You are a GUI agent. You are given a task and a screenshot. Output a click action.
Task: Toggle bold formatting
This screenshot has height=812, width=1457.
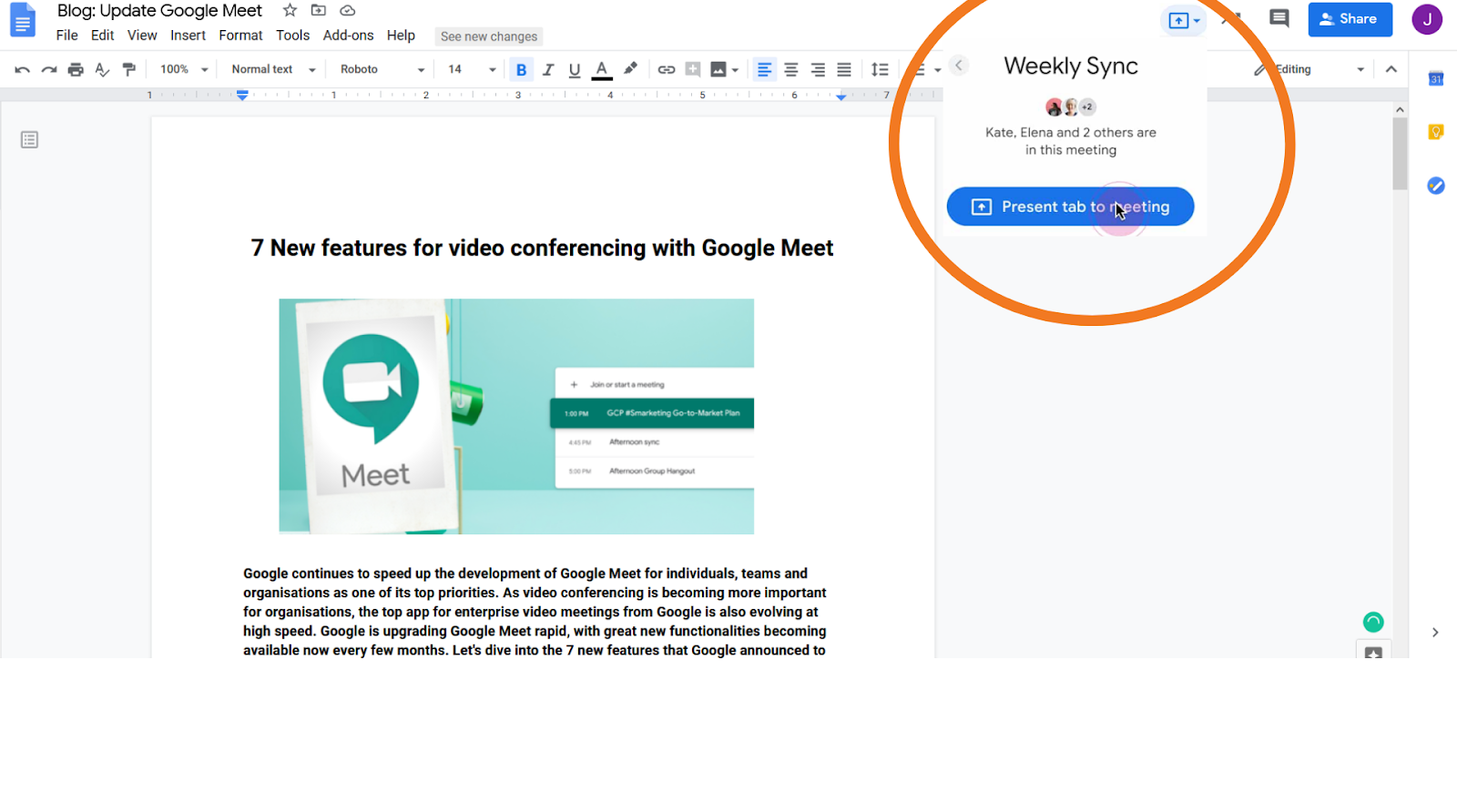[x=521, y=69]
